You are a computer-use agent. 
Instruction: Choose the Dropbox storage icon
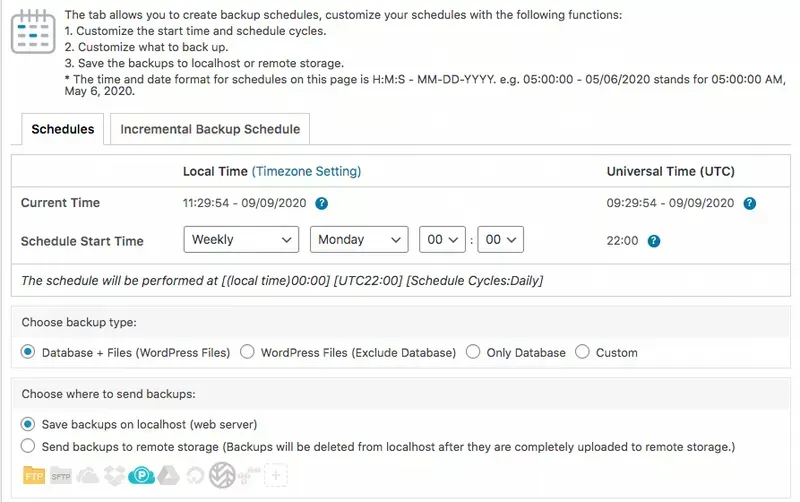tap(115, 475)
